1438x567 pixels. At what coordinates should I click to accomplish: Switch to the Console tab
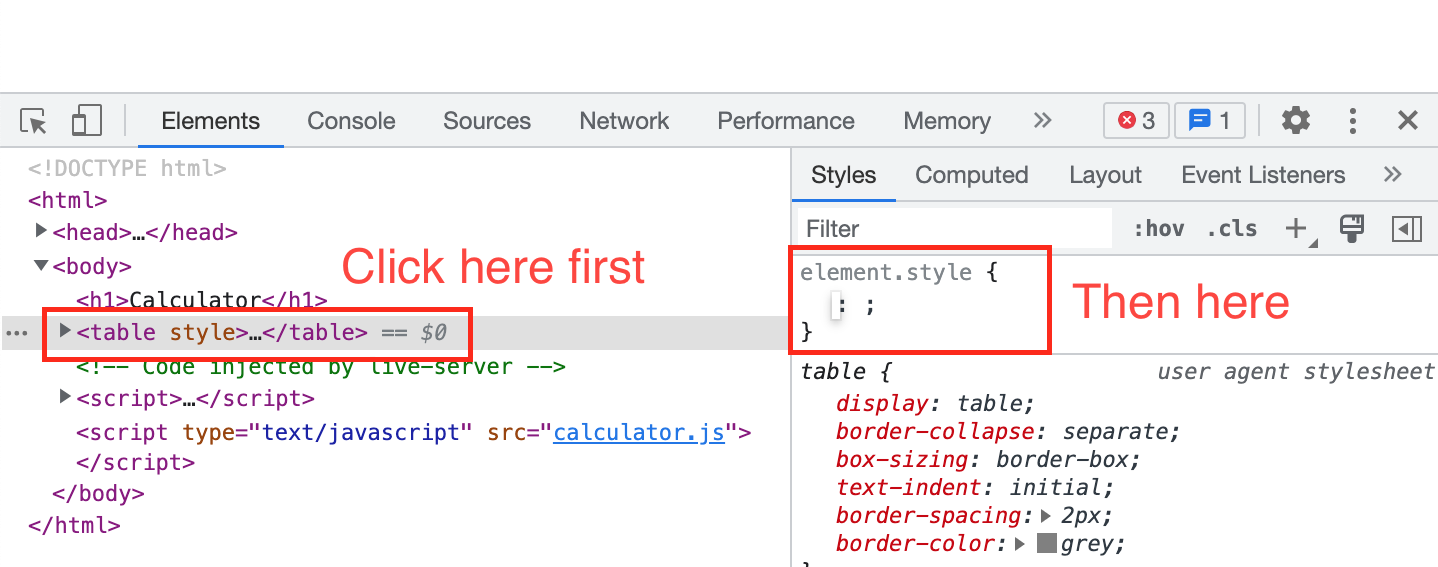click(x=351, y=121)
